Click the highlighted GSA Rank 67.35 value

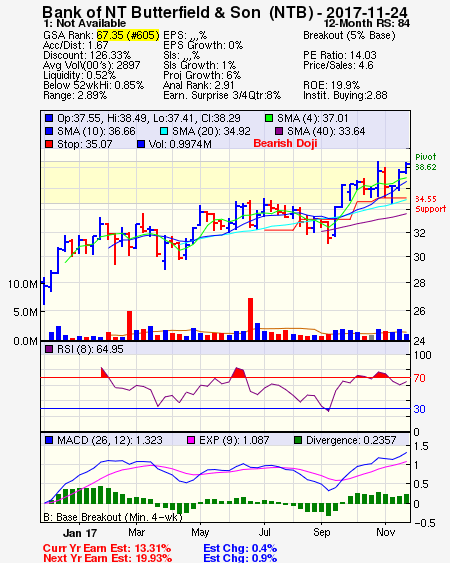click(127, 35)
